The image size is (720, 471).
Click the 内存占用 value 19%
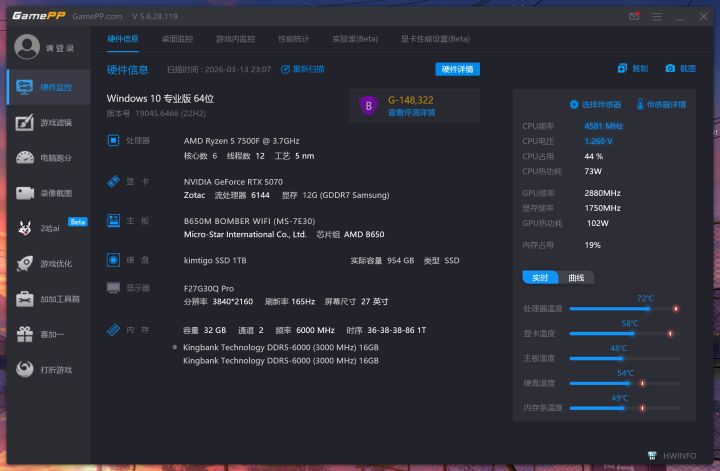click(x=592, y=245)
